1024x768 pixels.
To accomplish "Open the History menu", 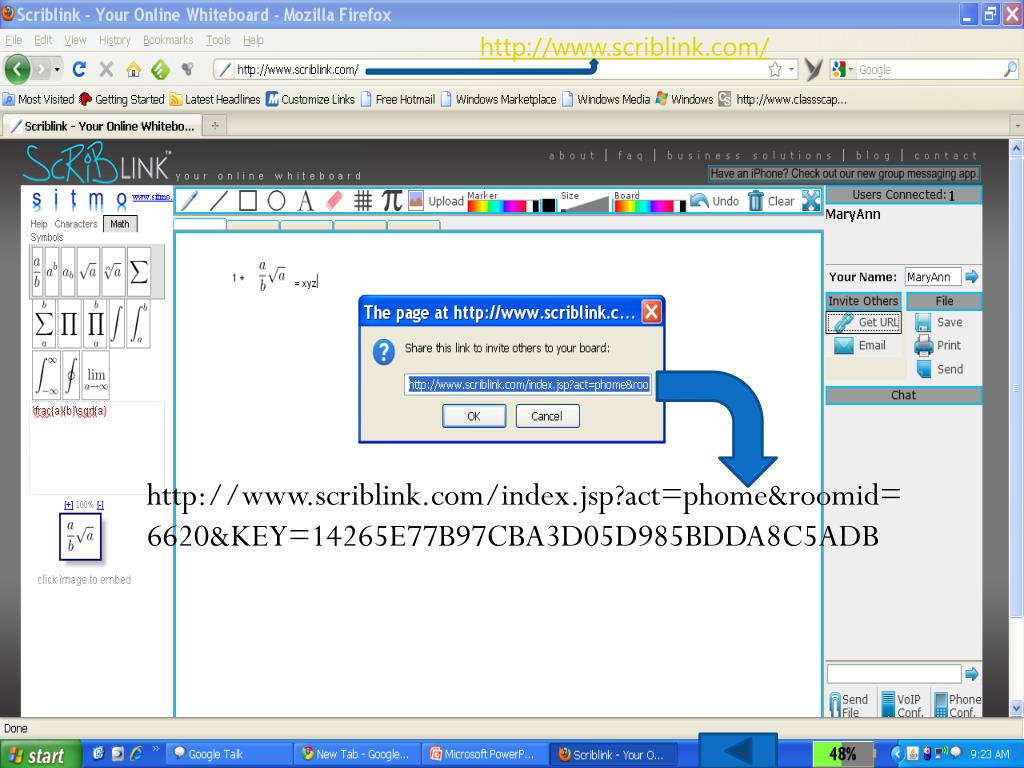I will pos(115,40).
